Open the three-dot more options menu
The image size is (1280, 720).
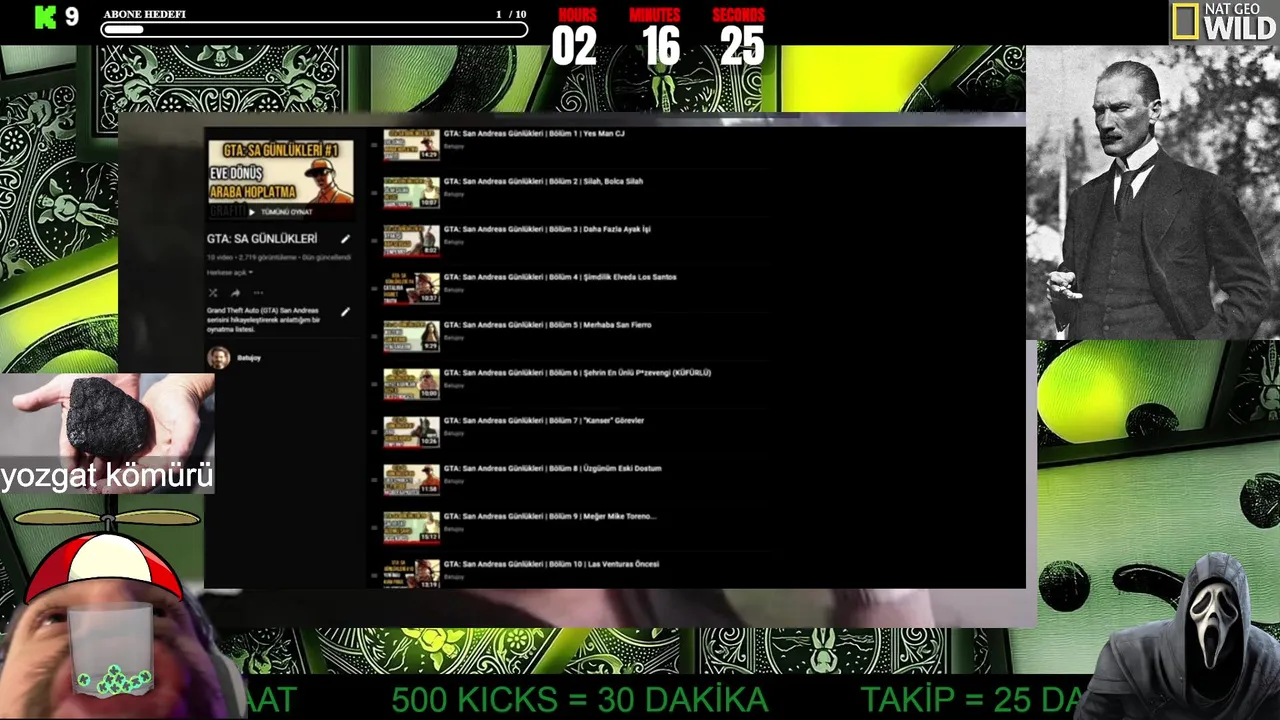tap(258, 293)
